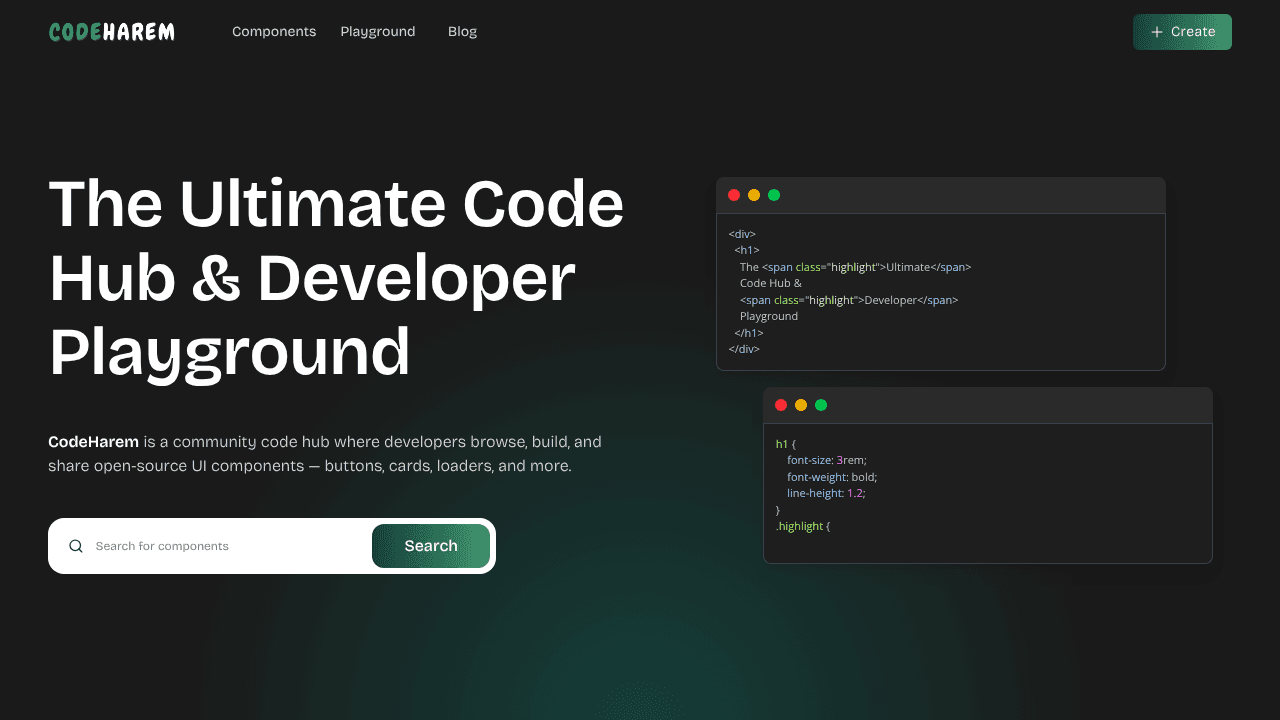Click the main hero heading text
Viewport: 1280px width, 720px height.
coord(336,278)
